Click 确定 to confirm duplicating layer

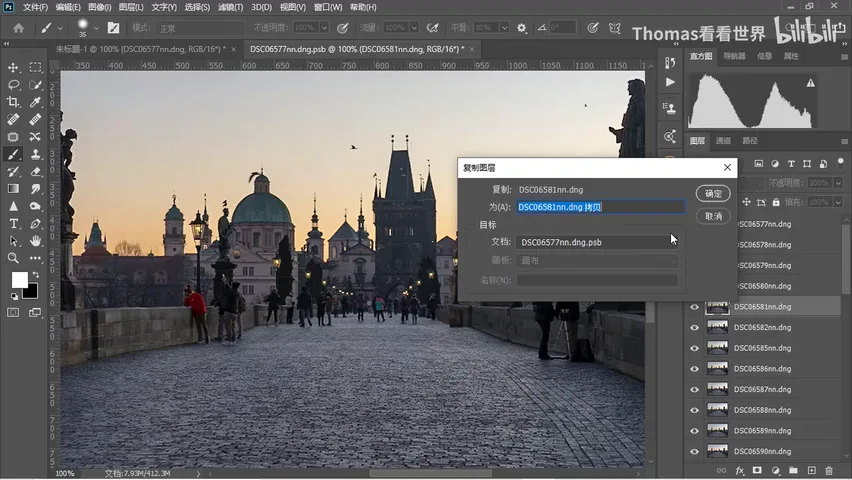713,194
